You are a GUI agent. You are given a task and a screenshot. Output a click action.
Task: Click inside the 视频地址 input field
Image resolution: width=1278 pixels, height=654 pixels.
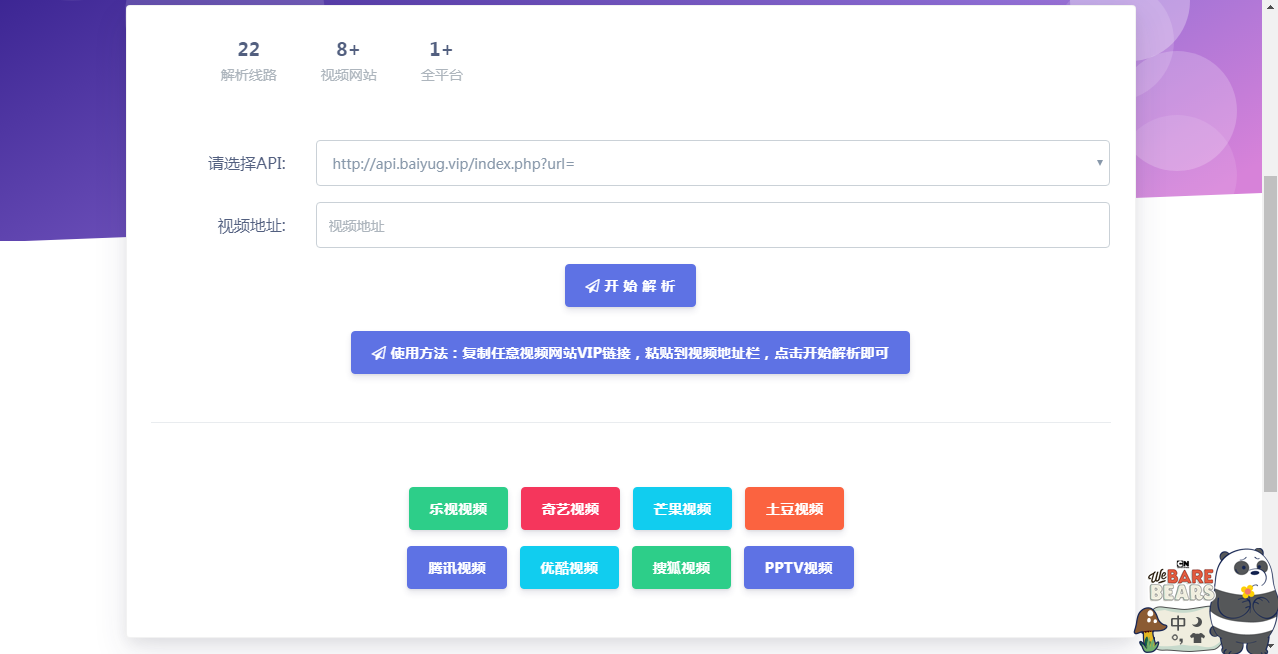712,224
